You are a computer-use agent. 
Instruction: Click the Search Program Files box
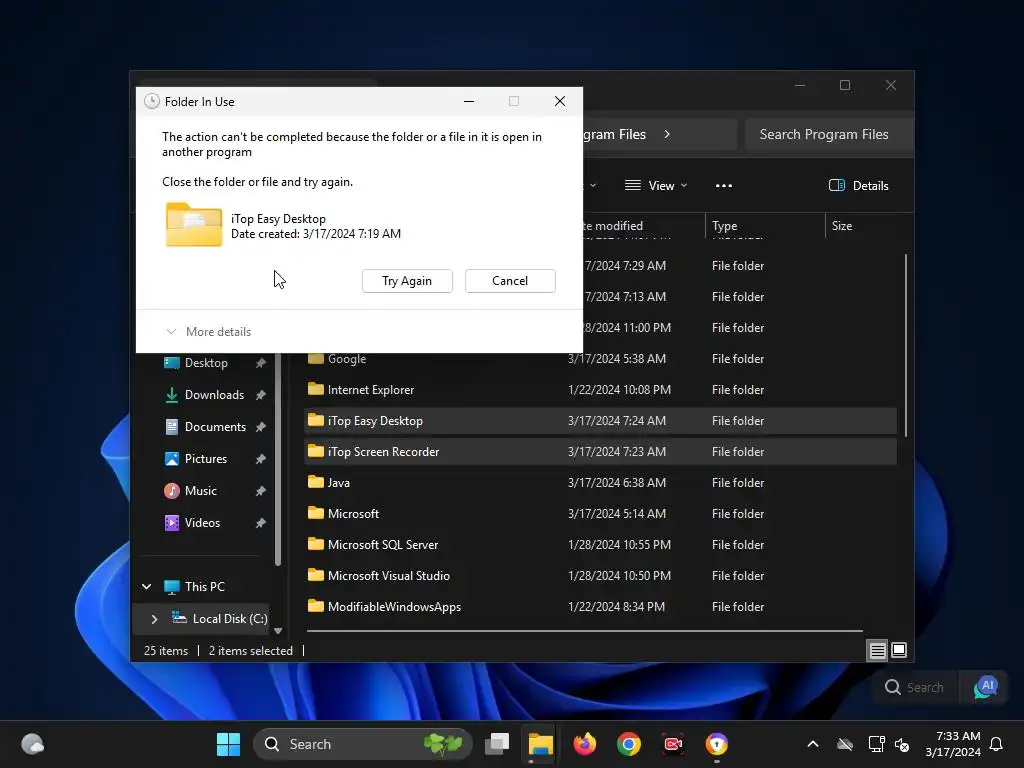point(829,135)
